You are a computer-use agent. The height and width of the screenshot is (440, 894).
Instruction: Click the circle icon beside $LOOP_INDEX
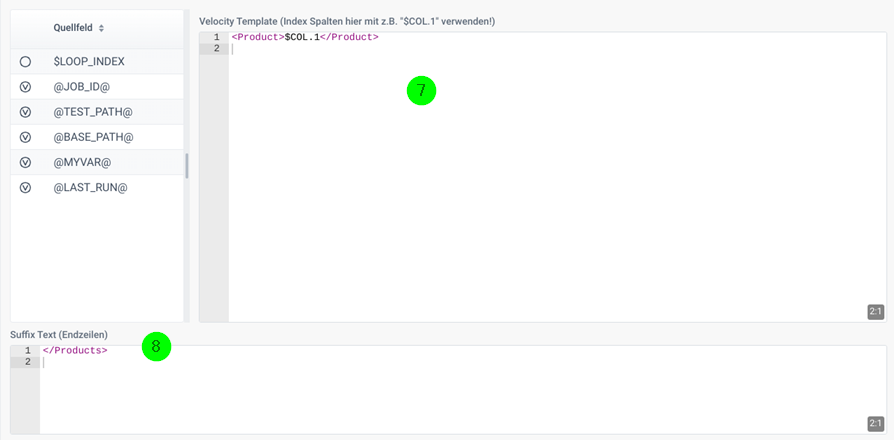point(25,62)
